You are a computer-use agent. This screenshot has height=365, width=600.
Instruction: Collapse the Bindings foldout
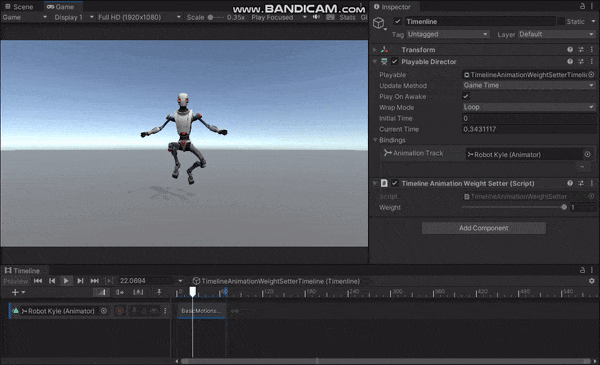point(375,140)
